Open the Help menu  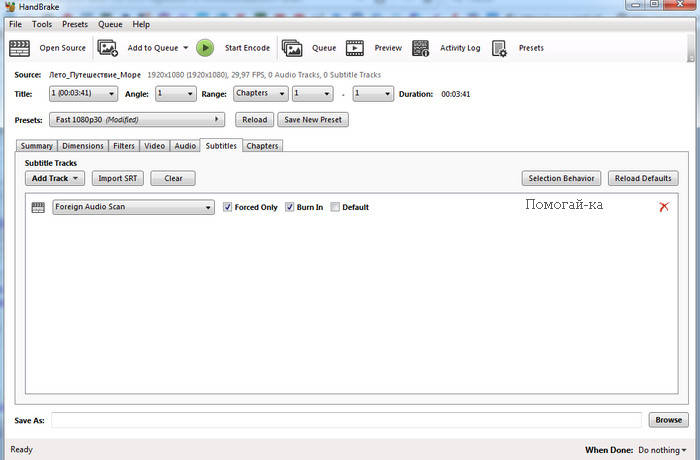point(141,24)
